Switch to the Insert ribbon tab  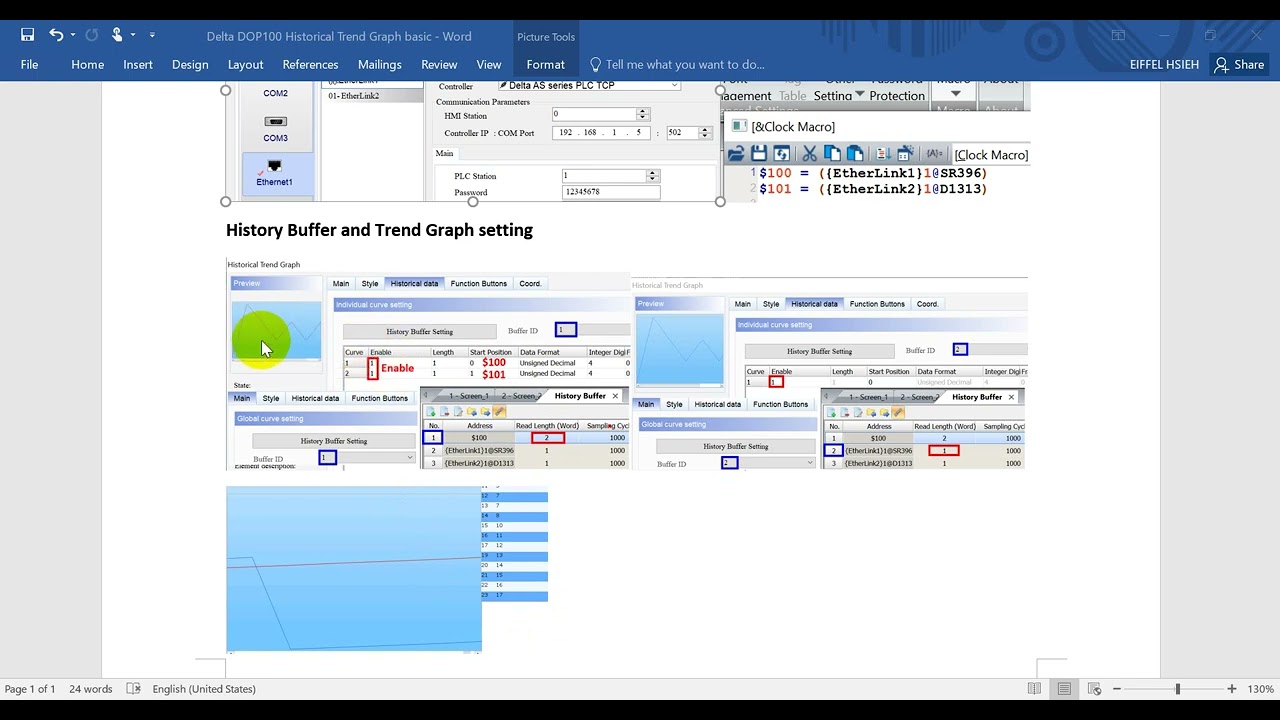[x=138, y=64]
